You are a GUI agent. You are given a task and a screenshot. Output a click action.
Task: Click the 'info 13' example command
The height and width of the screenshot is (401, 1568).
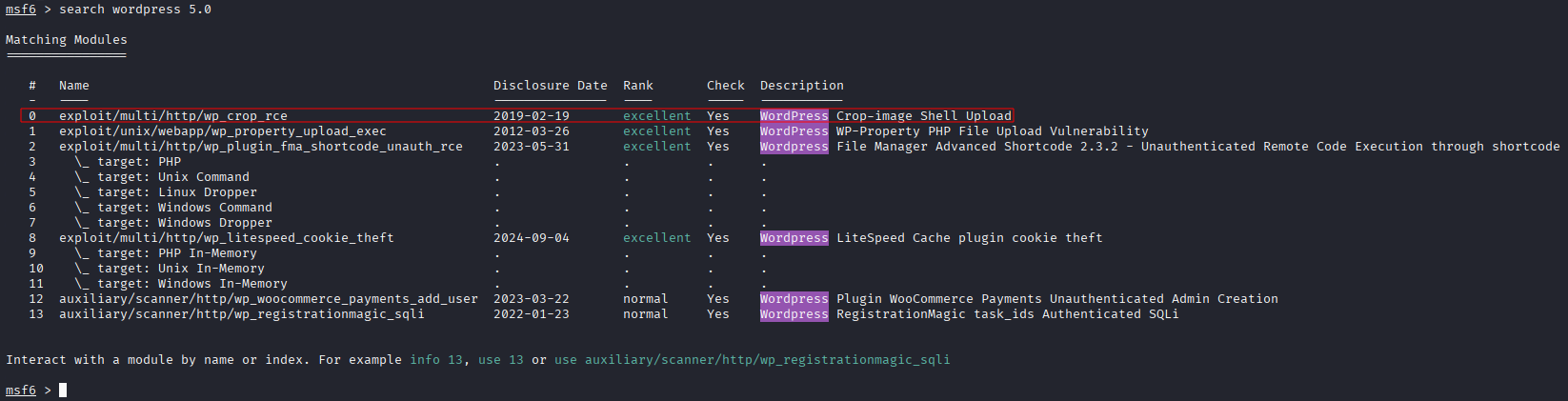pos(436,360)
